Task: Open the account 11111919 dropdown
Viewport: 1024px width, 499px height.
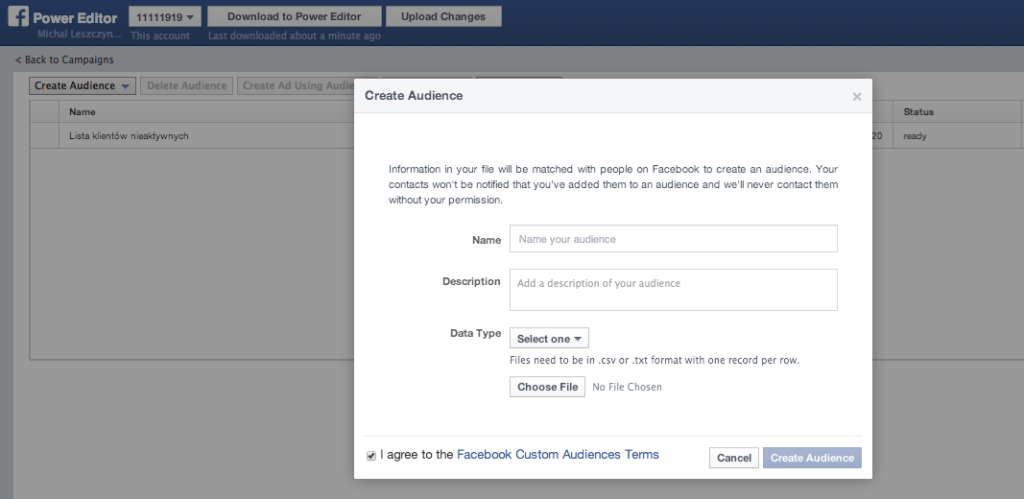Action: 165,17
